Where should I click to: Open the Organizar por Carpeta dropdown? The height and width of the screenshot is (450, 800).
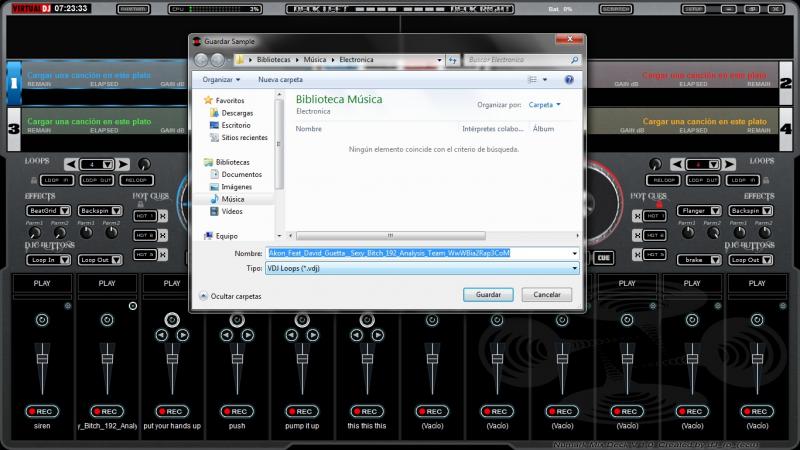pyautogui.click(x=544, y=105)
